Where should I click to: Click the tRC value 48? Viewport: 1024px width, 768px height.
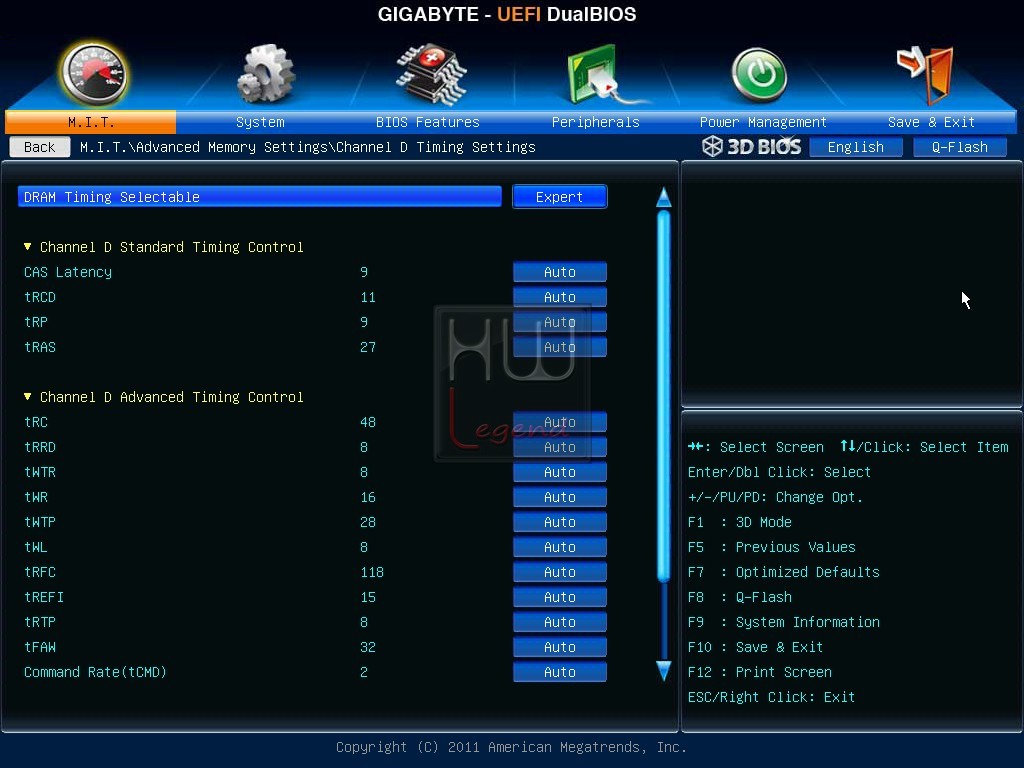tap(368, 422)
